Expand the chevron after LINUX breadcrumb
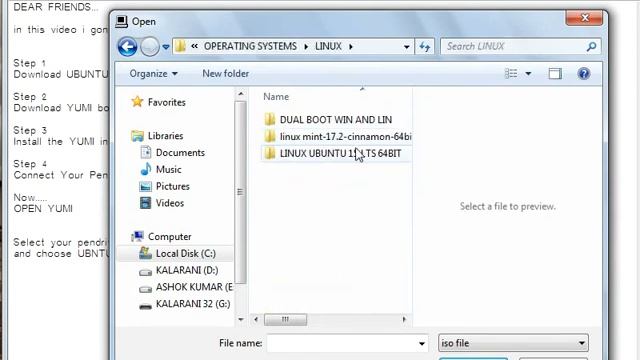Viewport: 640px width, 360px height. (x=351, y=47)
